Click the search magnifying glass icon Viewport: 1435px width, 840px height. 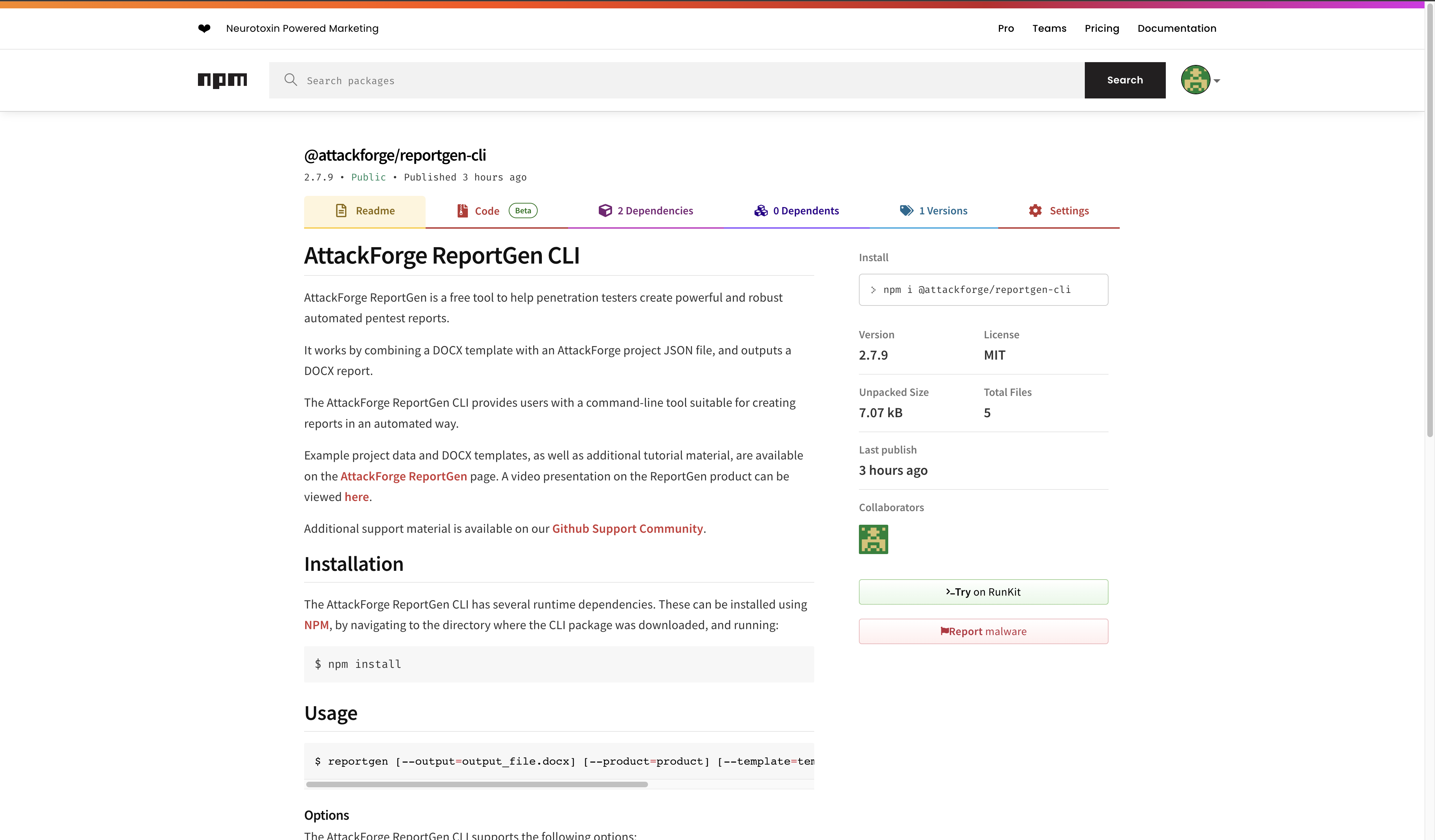[x=291, y=80]
